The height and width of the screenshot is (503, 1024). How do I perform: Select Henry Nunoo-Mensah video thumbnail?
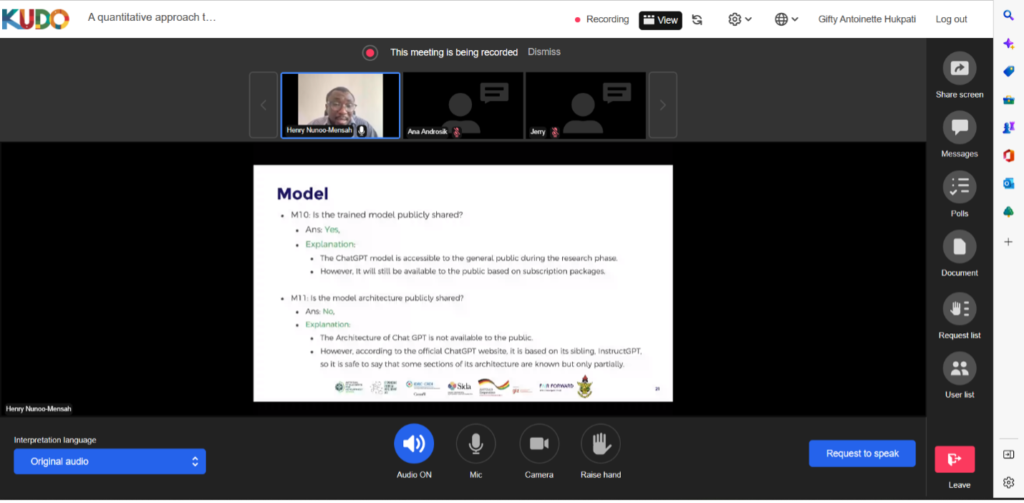pyautogui.click(x=340, y=104)
